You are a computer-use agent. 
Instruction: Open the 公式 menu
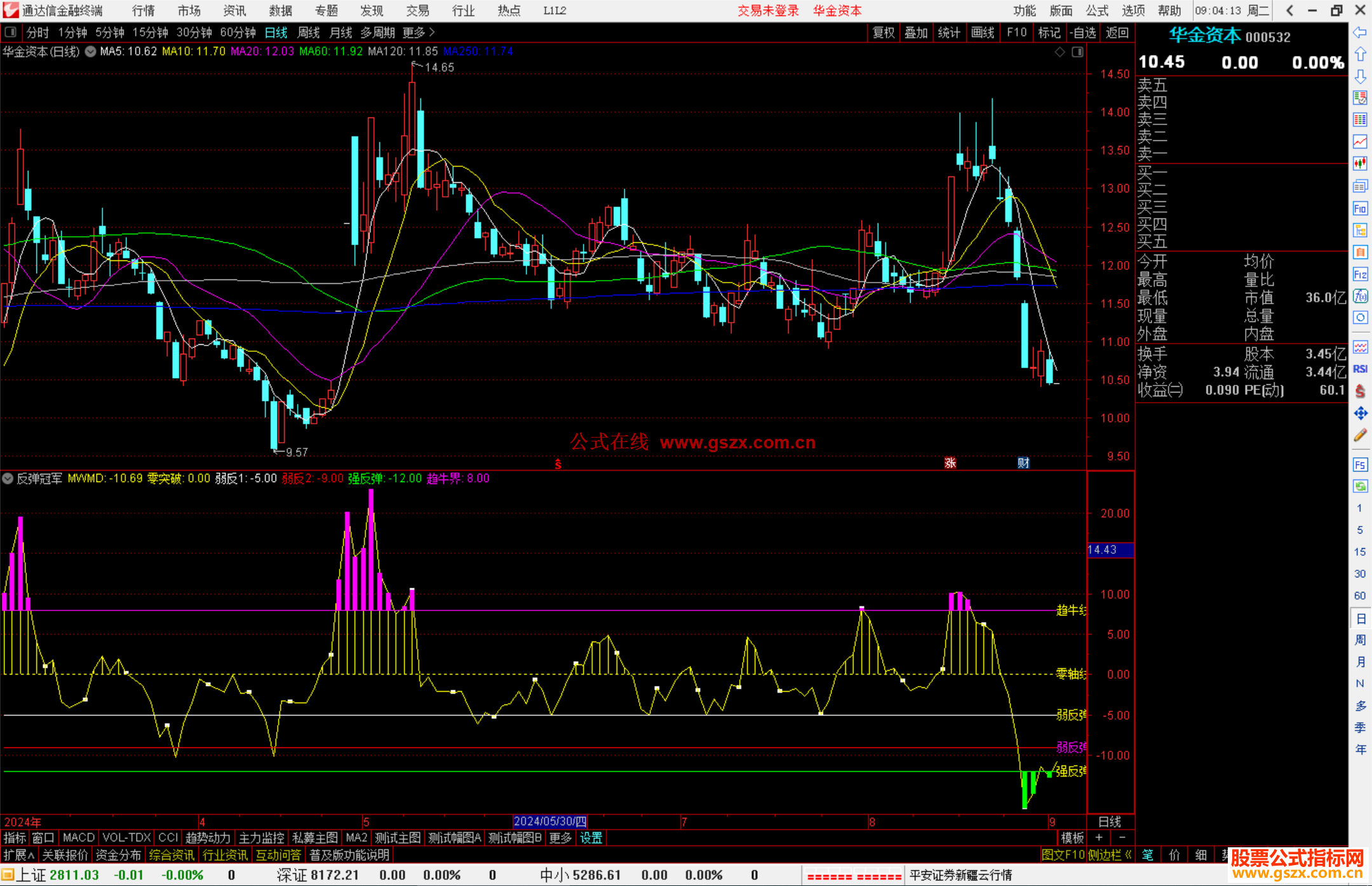pyautogui.click(x=1097, y=10)
